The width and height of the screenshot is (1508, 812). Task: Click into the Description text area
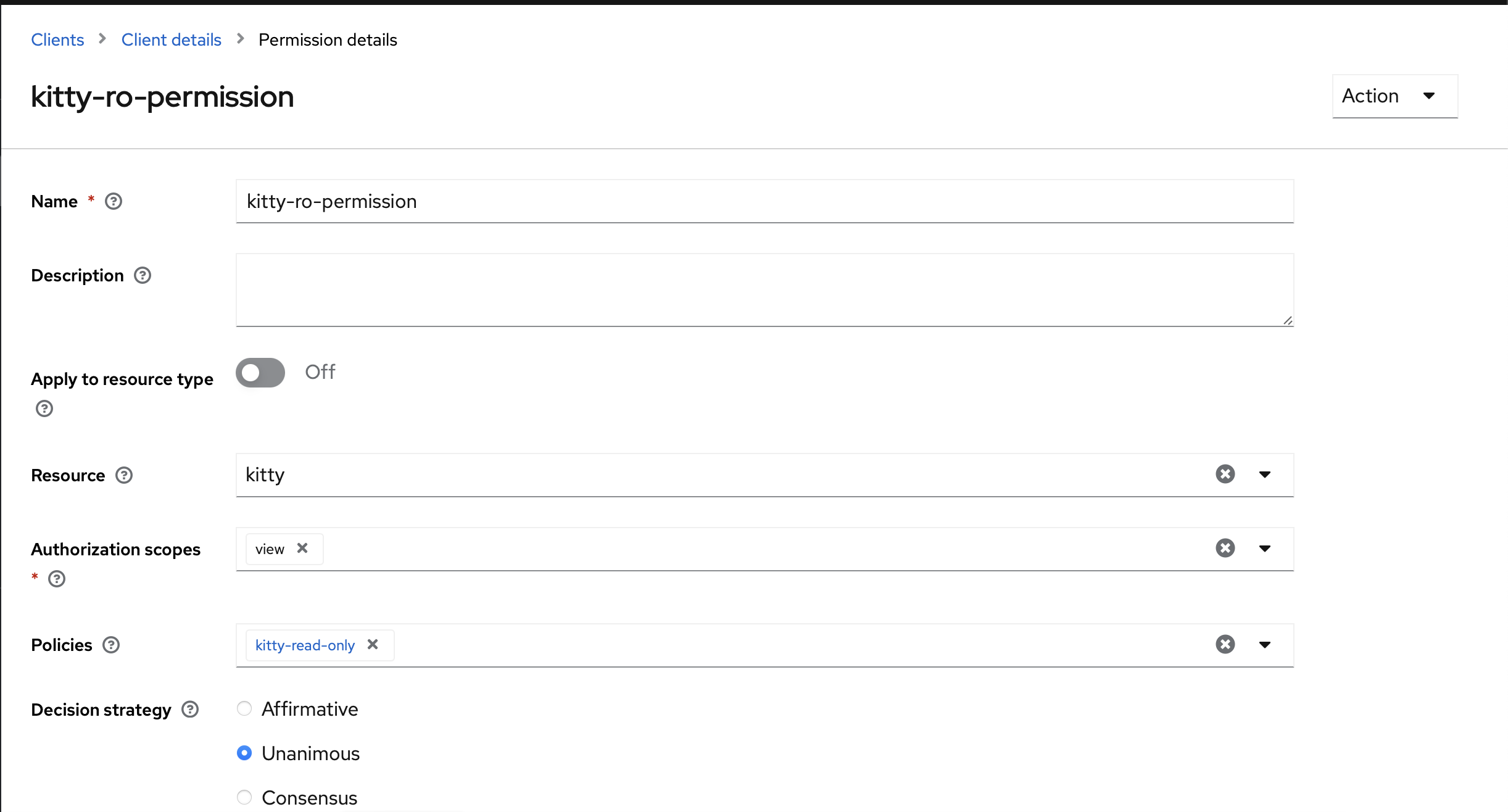[764, 289]
